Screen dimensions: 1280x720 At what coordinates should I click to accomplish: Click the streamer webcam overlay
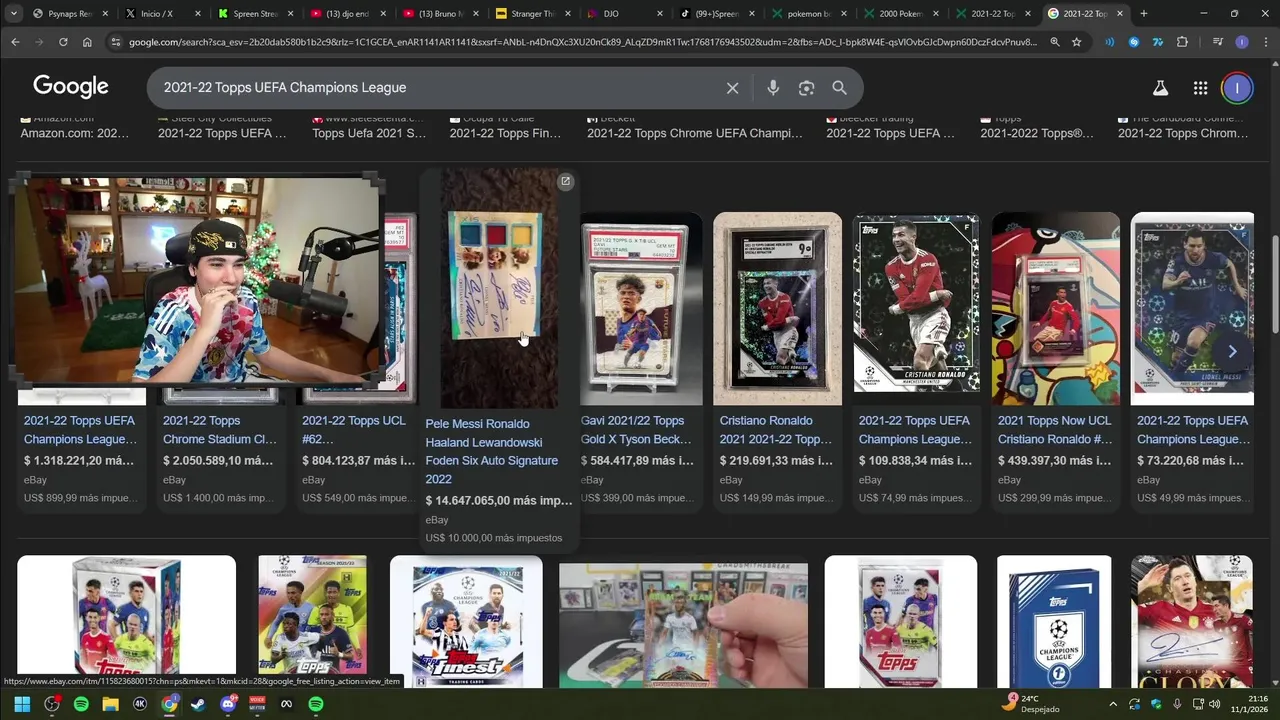(x=196, y=280)
